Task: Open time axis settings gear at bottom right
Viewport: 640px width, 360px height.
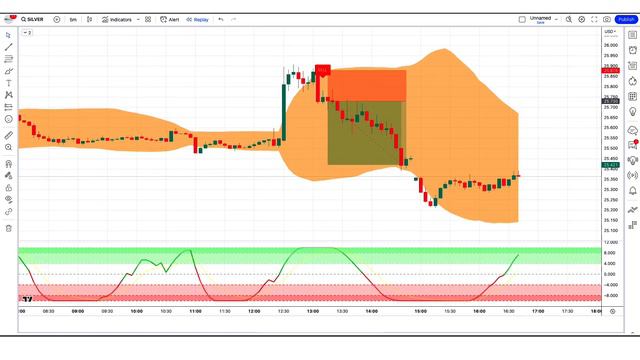Action: (612, 311)
